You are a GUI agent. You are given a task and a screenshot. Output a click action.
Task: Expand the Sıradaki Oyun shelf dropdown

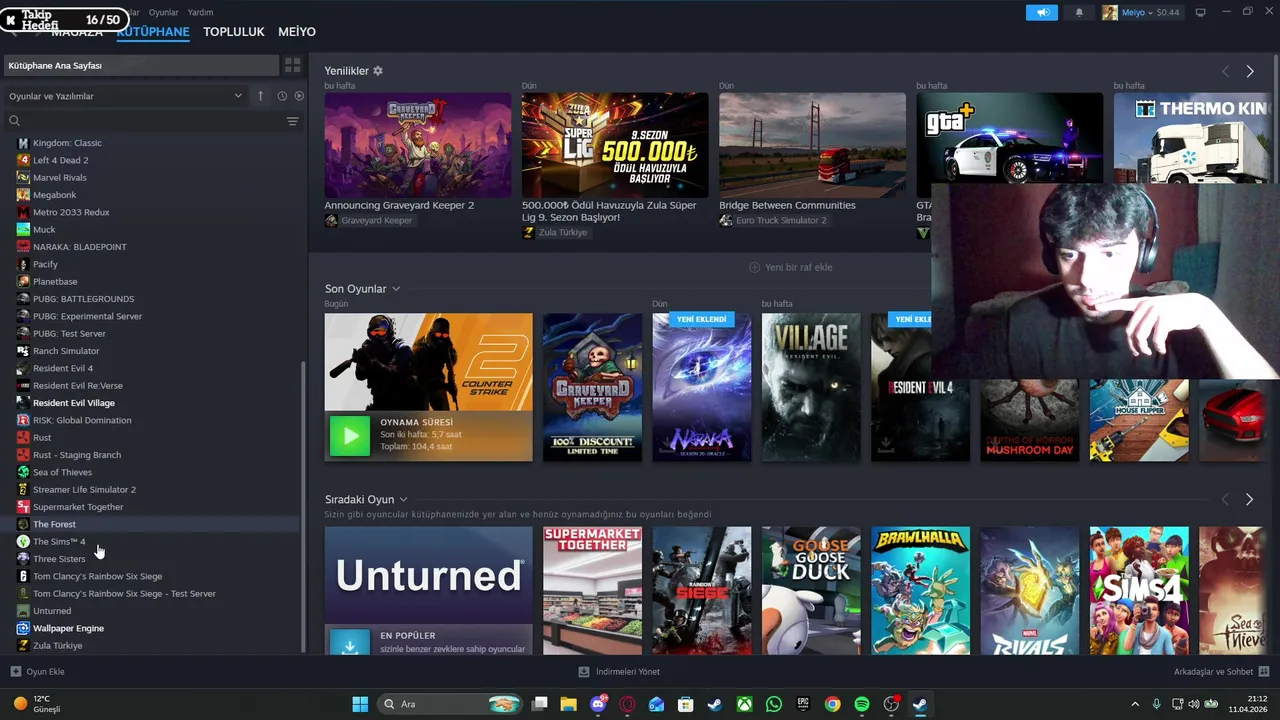404,500
